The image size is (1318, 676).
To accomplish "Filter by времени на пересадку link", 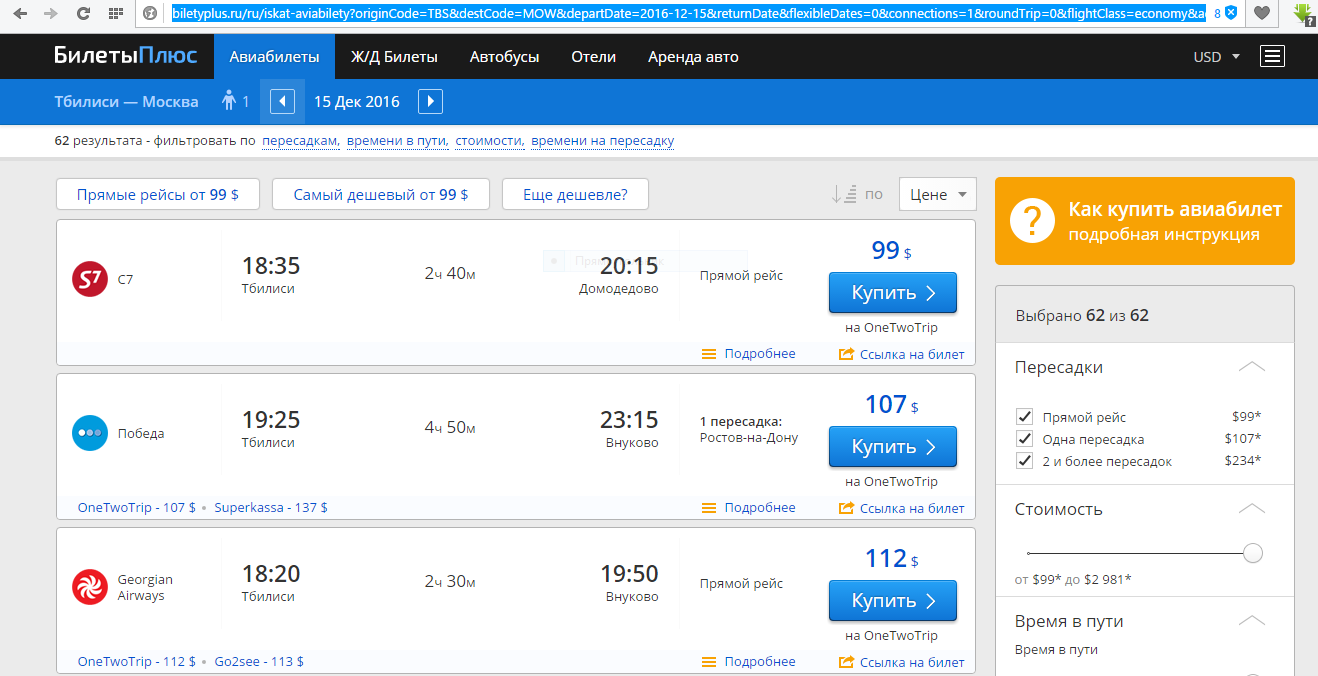I will [x=603, y=141].
